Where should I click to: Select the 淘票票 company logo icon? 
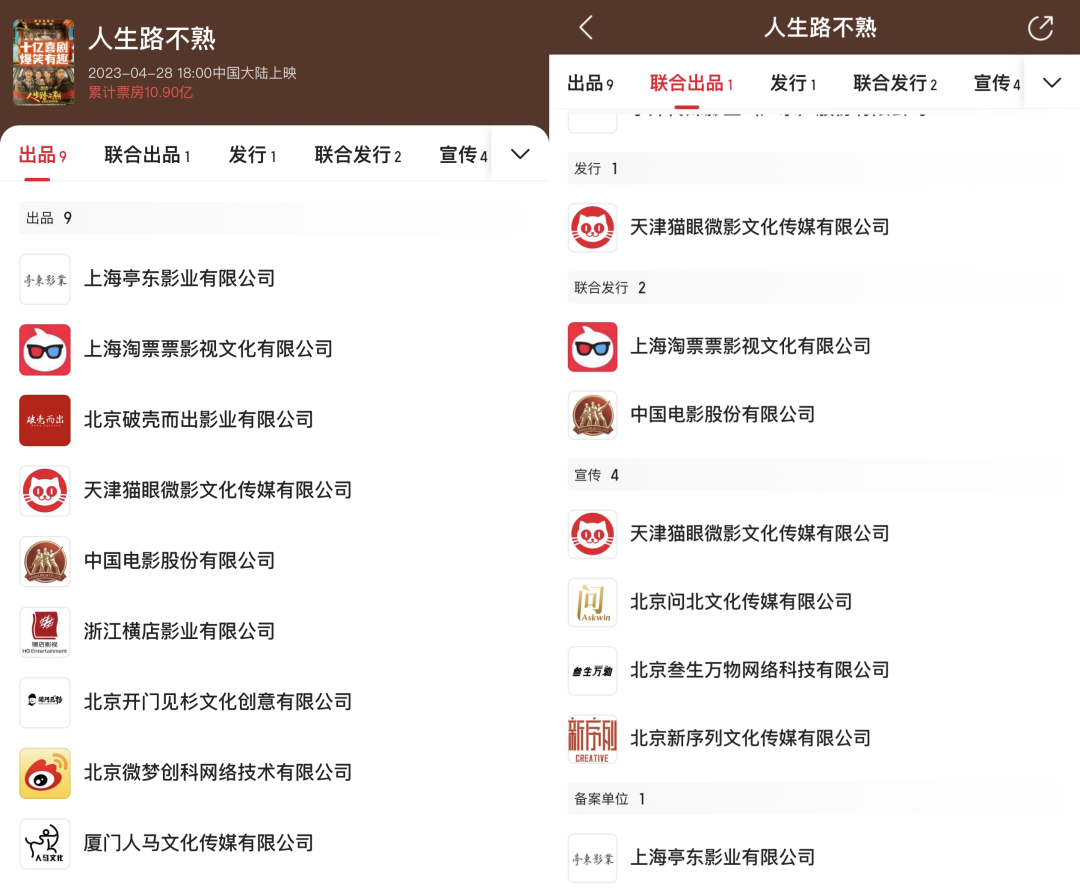pos(45,349)
